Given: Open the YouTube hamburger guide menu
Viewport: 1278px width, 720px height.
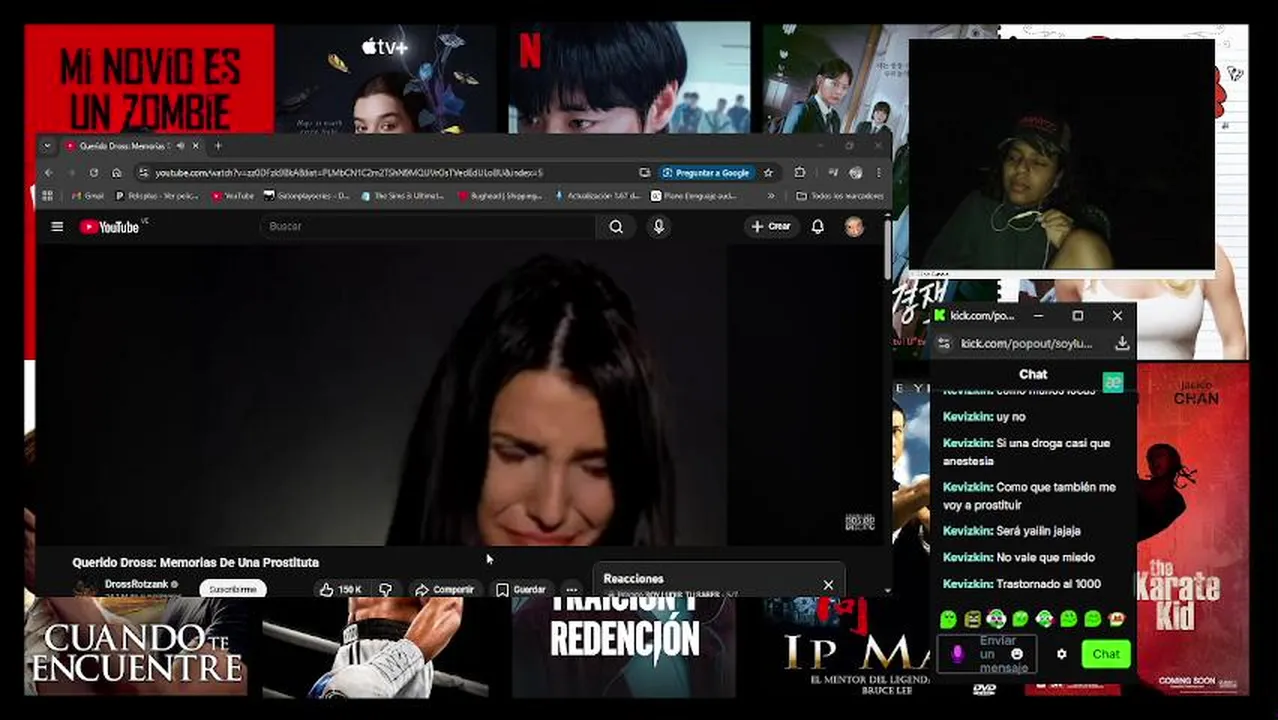Looking at the screenshot, I should click(57, 227).
